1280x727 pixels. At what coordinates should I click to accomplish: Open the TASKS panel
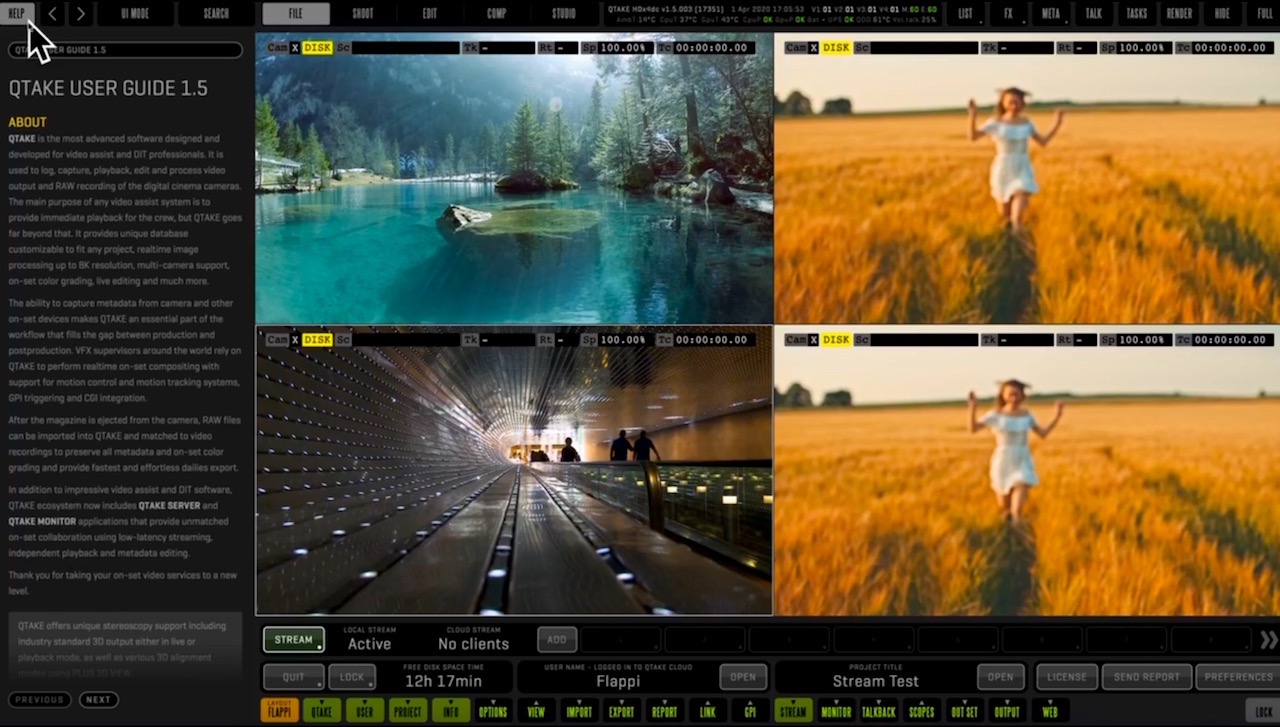pyautogui.click(x=1137, y=14)
